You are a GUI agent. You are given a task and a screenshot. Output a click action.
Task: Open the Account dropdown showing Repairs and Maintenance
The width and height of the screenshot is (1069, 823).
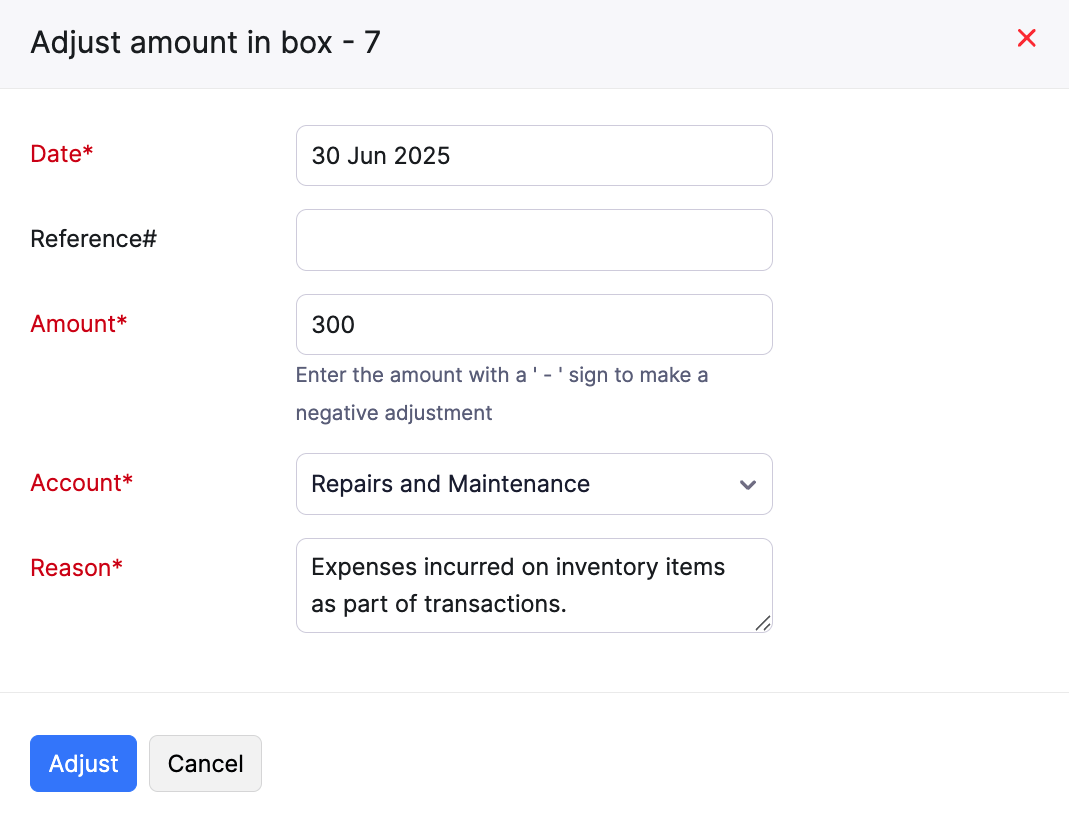[x=520, y=485]
